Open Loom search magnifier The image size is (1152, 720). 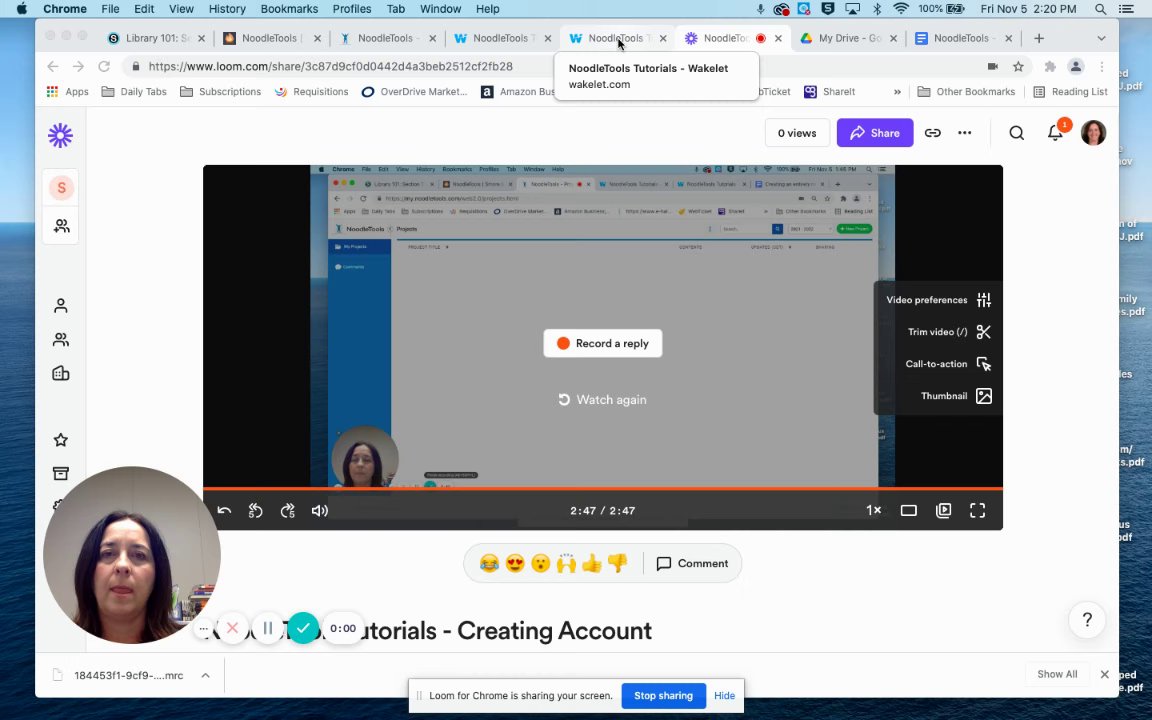point(1017,133)
